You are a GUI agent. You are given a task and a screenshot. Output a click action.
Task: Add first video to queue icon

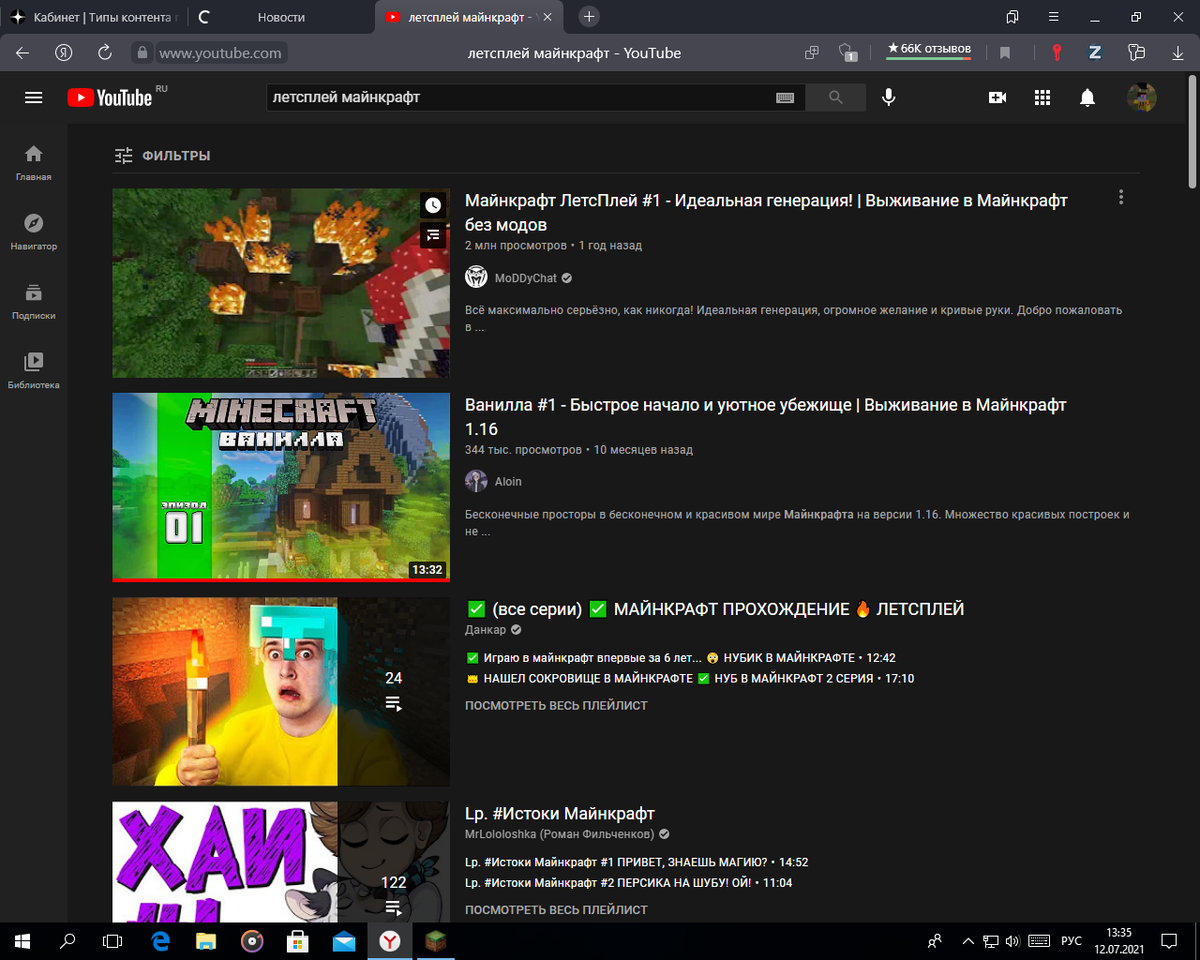click(432, 235)
